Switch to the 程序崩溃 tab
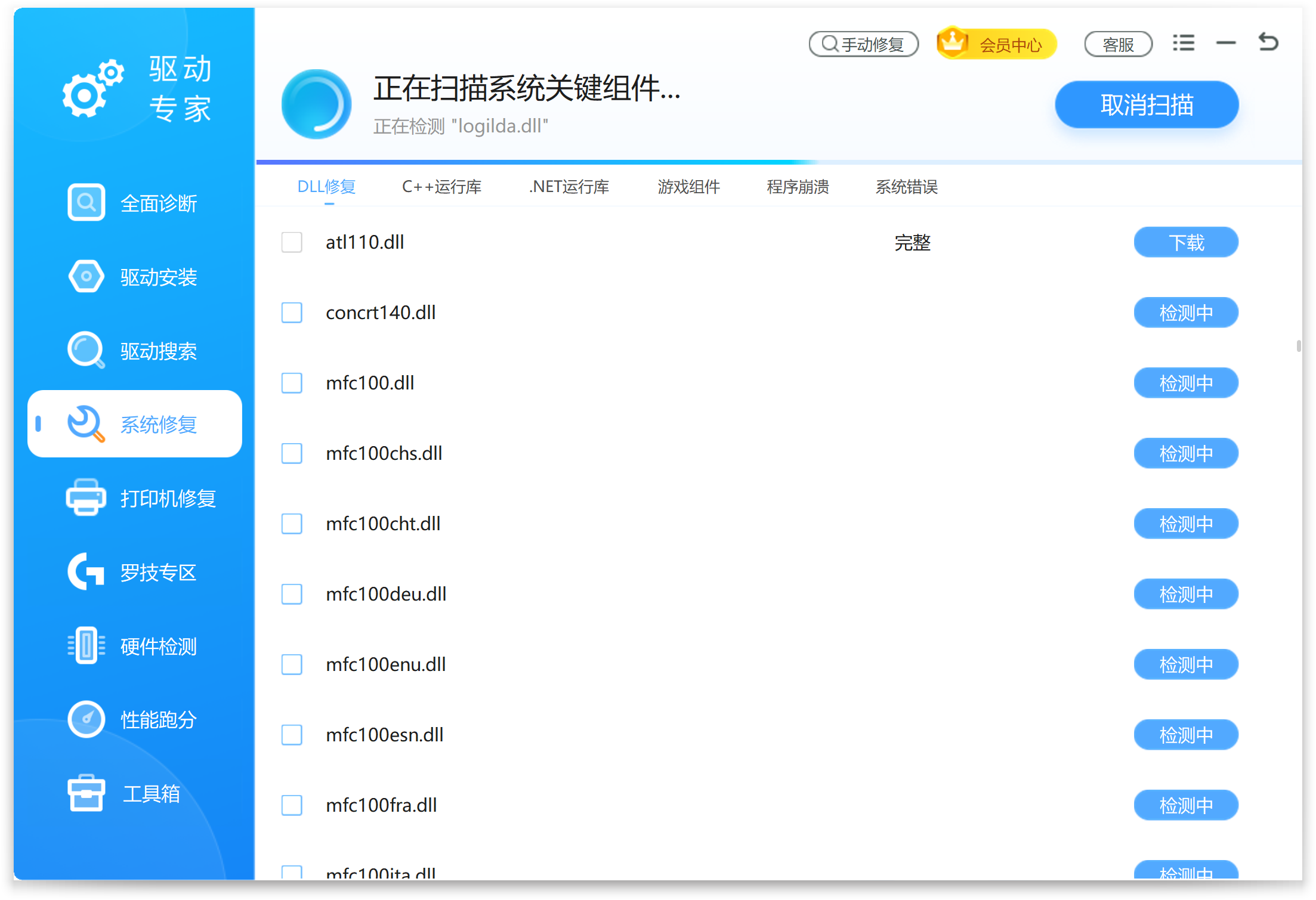Screen dimensions: 1316x900 [798, 187]
